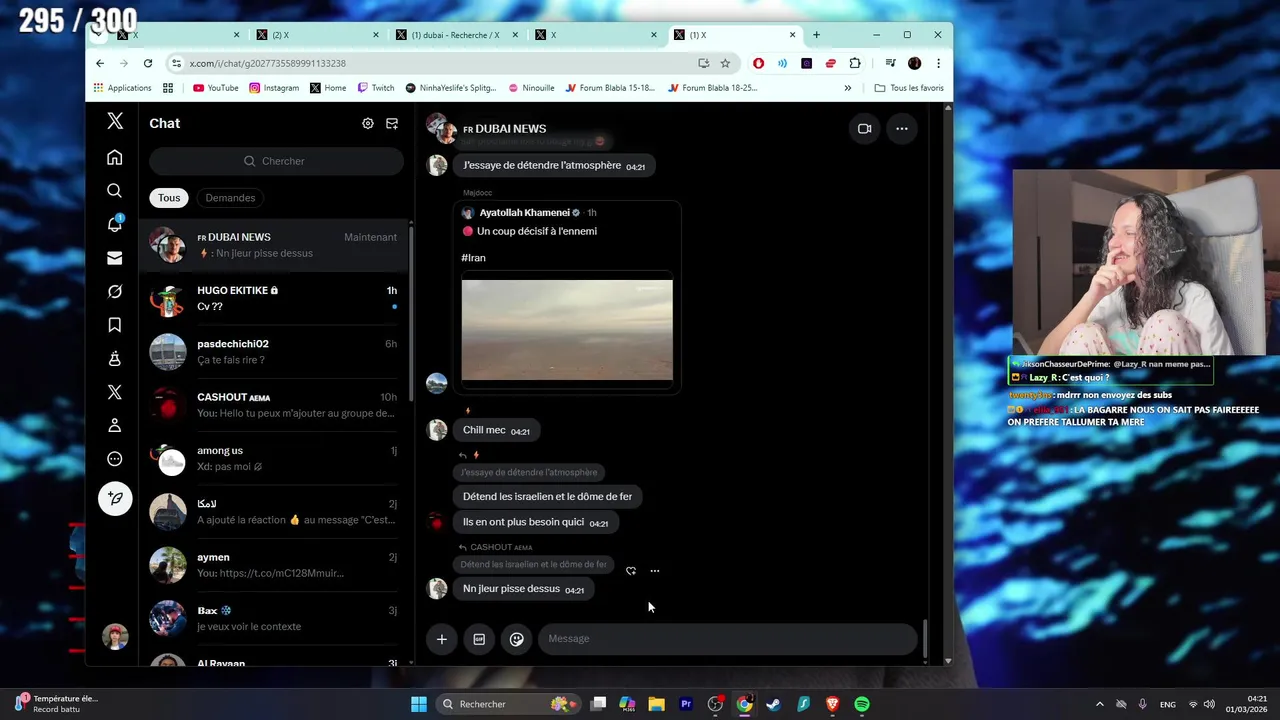
Task: Click the chat message list scrollbar
Action: pos(925,638)
